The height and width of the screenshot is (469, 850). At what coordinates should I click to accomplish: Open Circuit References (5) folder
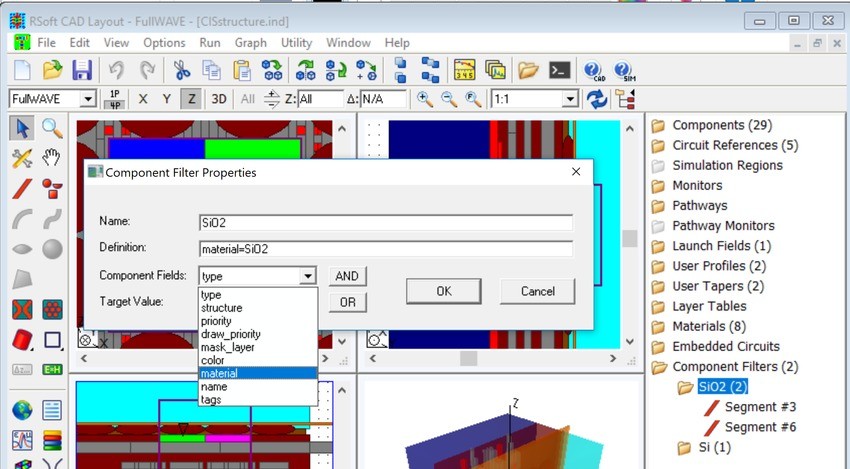(735, 145)
